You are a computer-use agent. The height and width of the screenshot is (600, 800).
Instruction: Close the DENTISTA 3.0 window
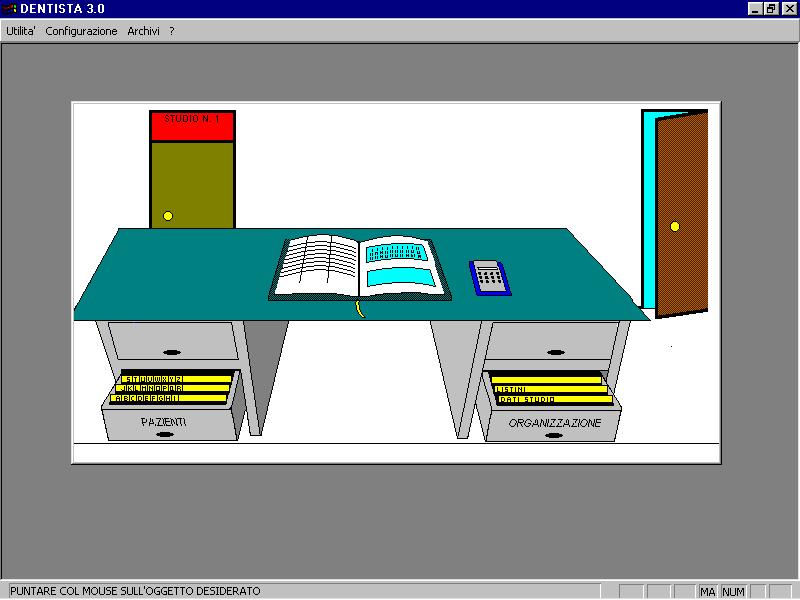click(x=789, y=9)
